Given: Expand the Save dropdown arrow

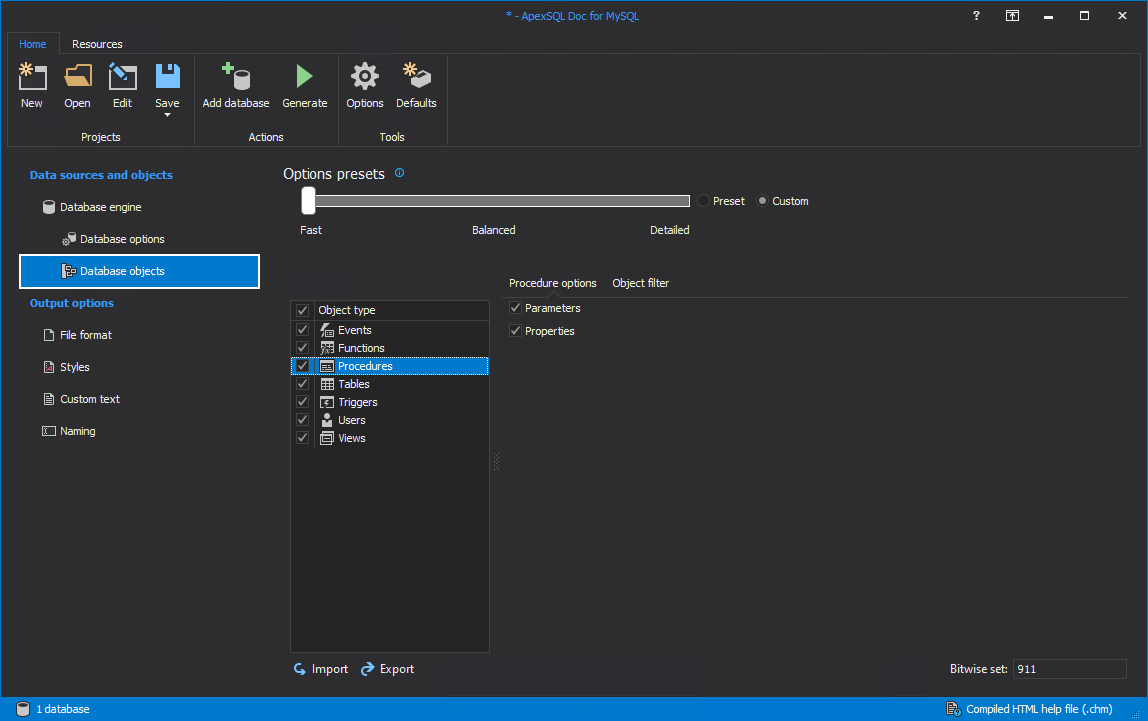Looking at the screenshot, I should point(167,115).
